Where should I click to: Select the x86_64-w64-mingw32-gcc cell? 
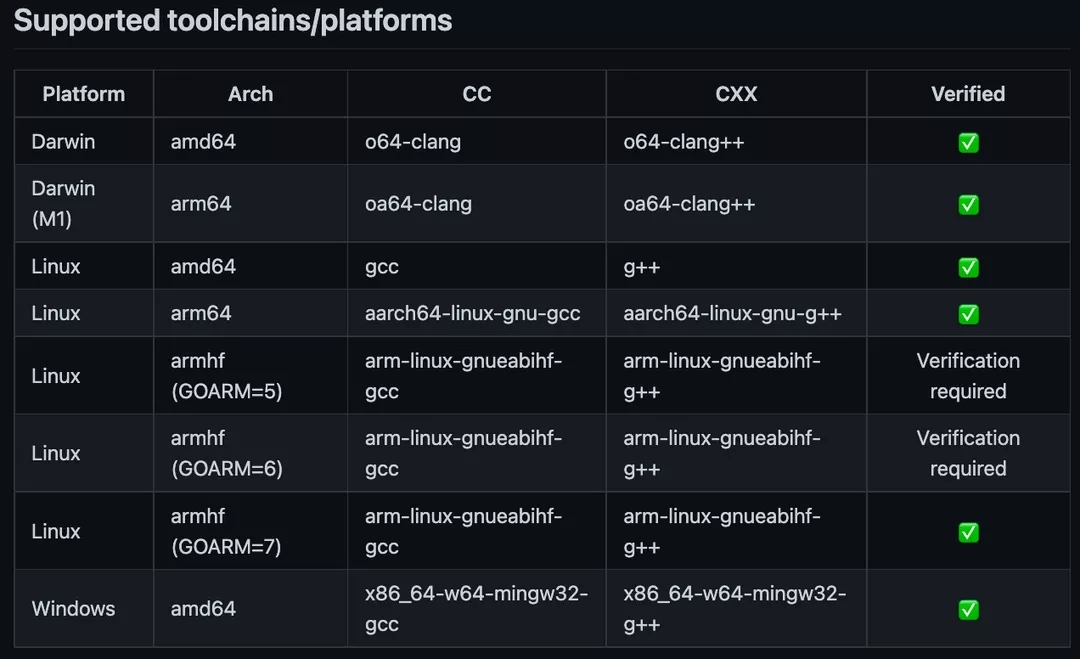point(476,609)
